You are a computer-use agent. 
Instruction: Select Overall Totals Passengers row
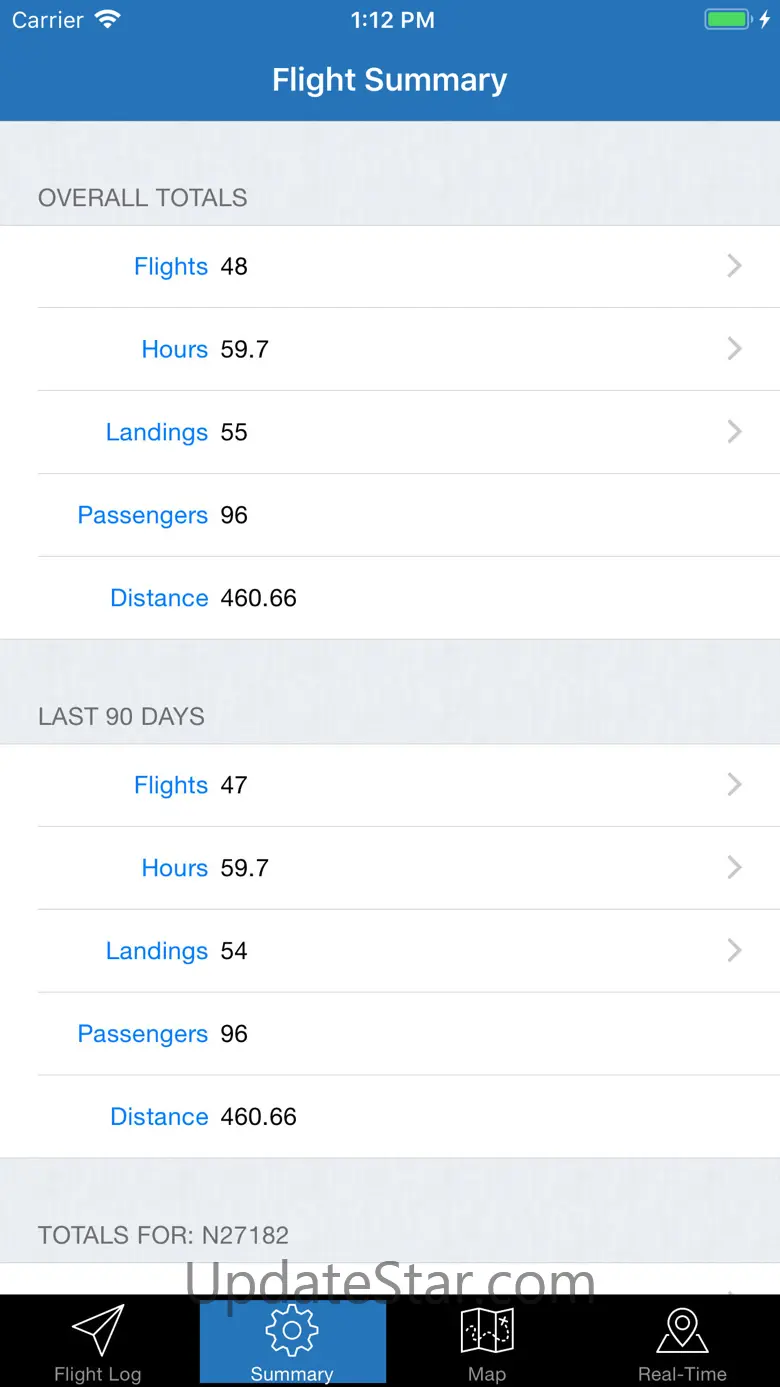[390, 515]
